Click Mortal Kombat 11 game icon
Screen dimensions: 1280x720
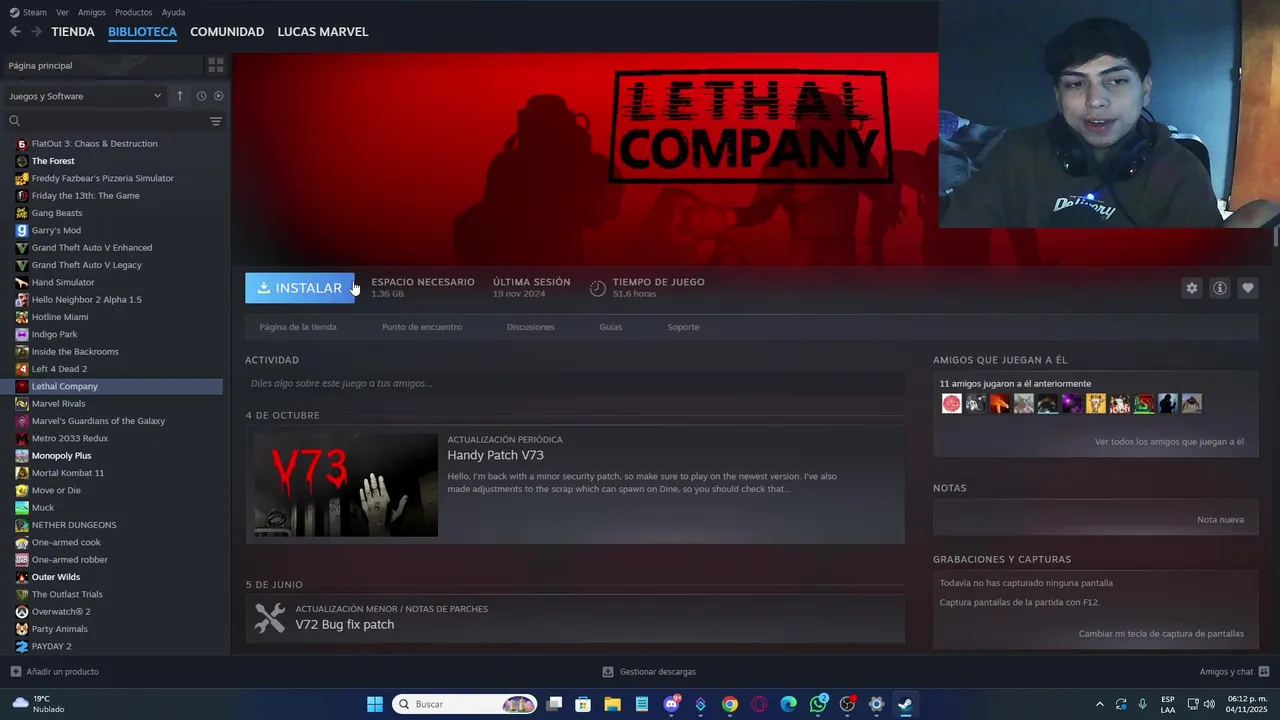22,473
